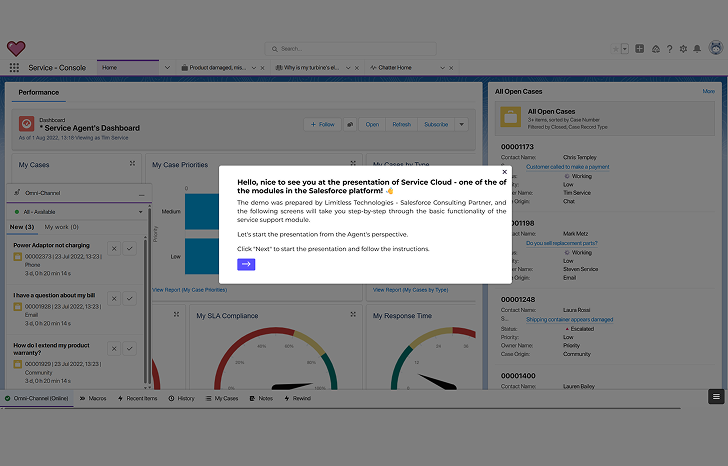Accept the Power Adaptor not charging request
Screen dimensions: 728x466
(130, 248)
